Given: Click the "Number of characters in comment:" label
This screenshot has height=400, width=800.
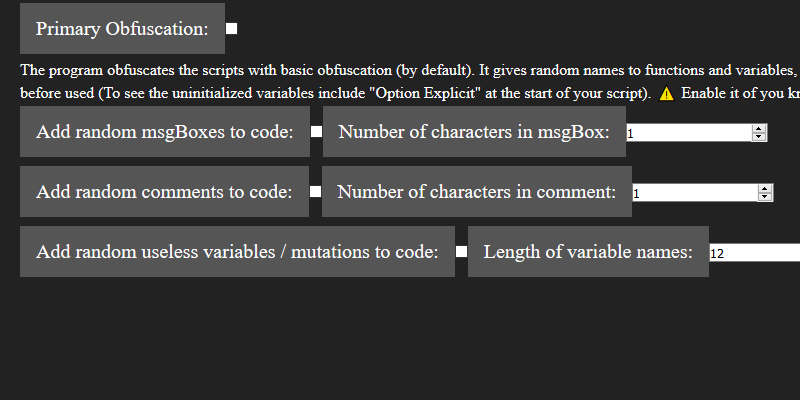Looking at the screenshot, I should click(x=477, y=192).
